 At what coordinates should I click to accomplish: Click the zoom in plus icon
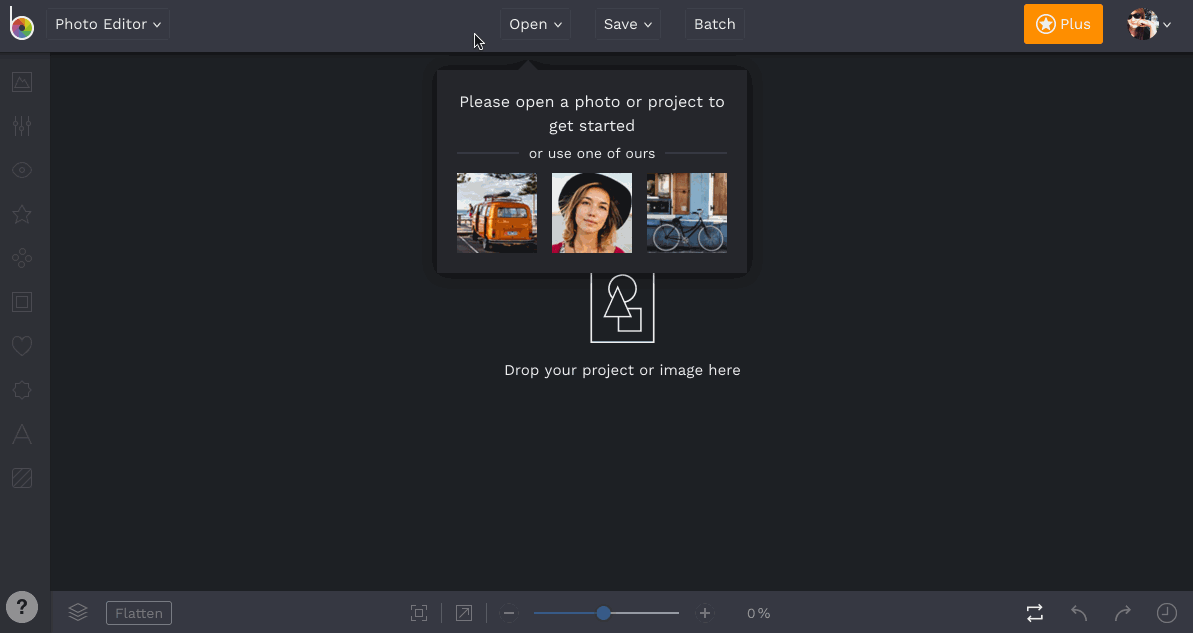point(705,613)
